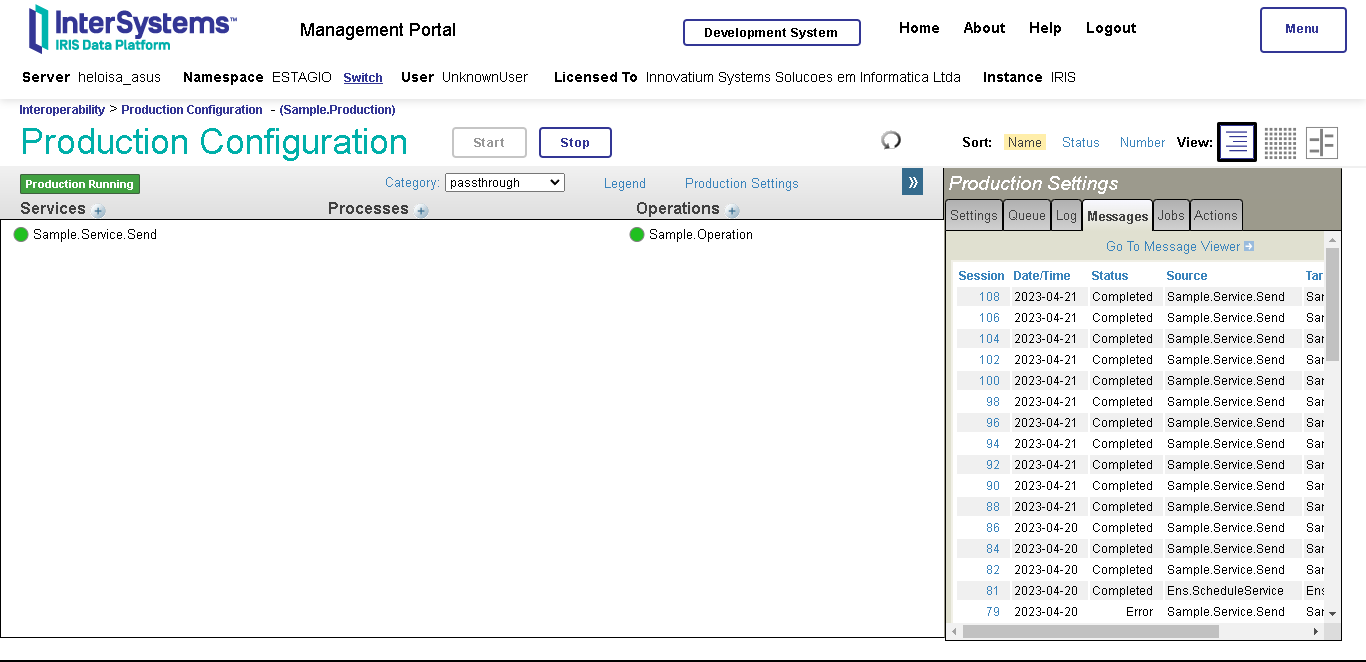Click Sample.Service.Send green status indicator
1366x662 pixels.
click(x=21, y=235)
